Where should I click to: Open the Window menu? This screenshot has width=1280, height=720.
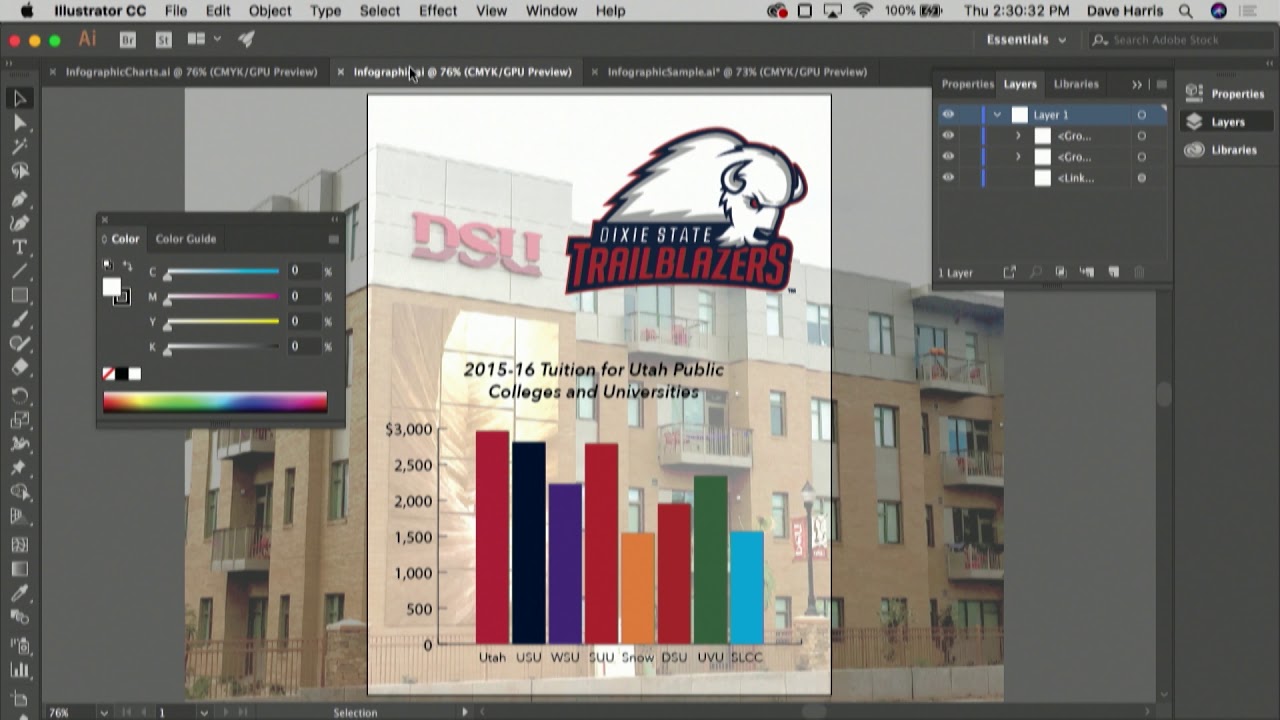click(x=551, y=11)
